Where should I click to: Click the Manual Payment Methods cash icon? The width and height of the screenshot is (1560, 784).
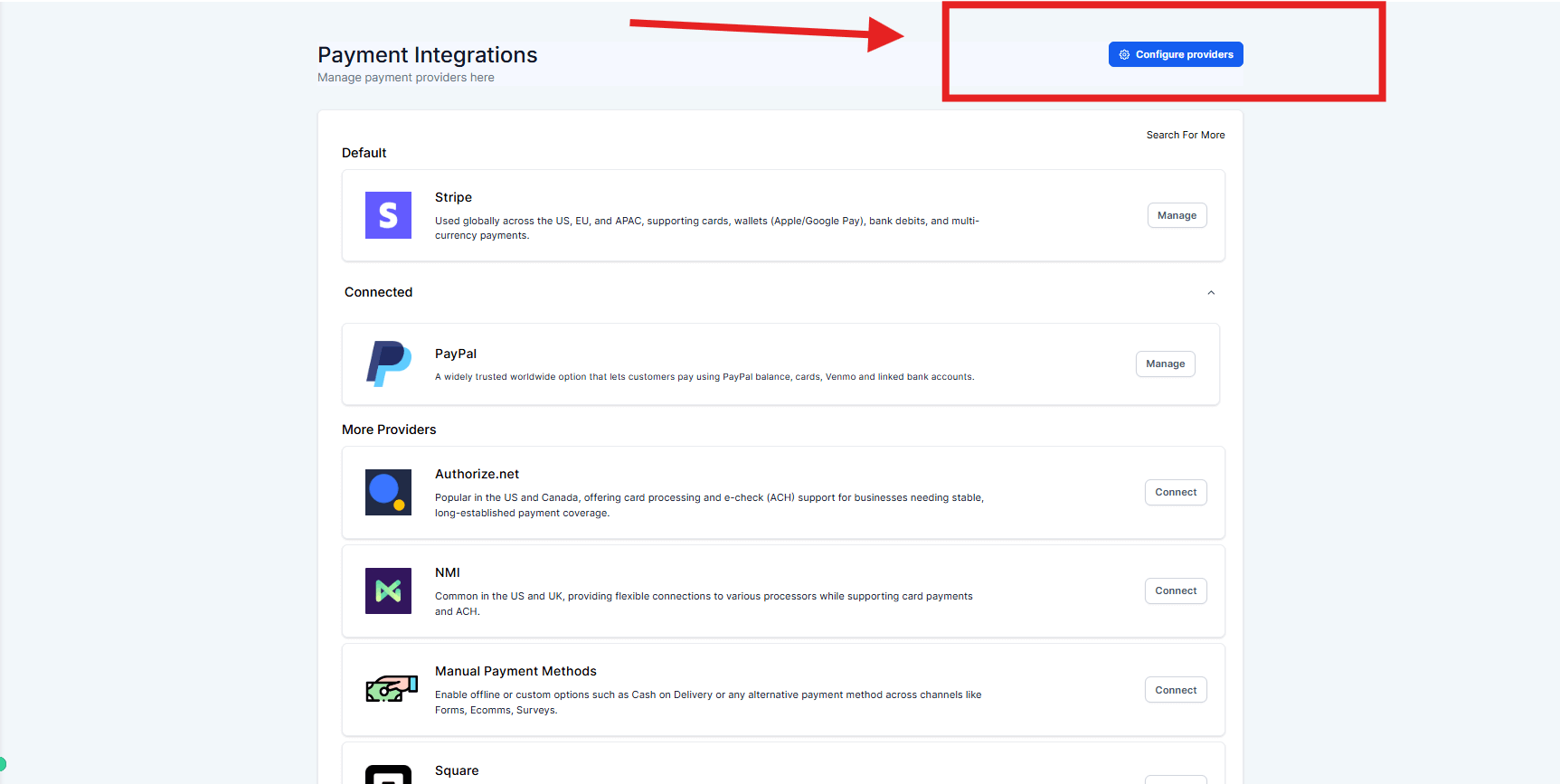pyautogui.click(x=392, y=689)
